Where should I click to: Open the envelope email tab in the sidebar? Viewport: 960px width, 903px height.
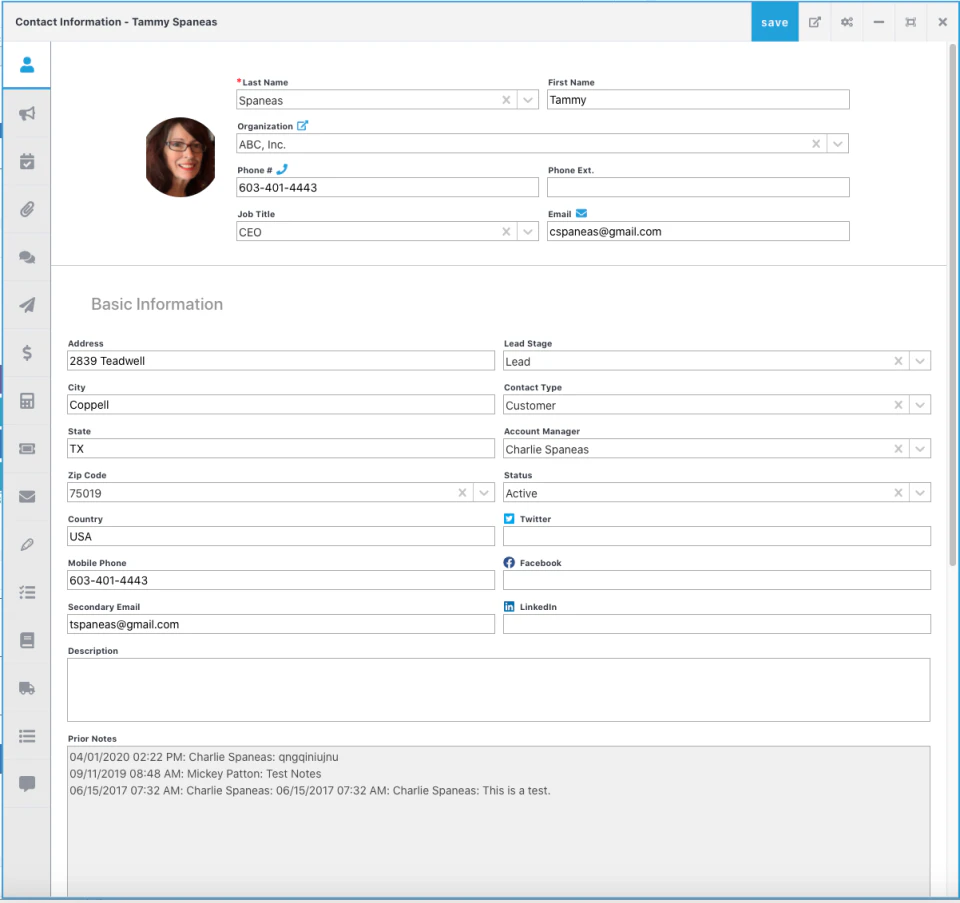pyautogui.click(x=26, y=496)
